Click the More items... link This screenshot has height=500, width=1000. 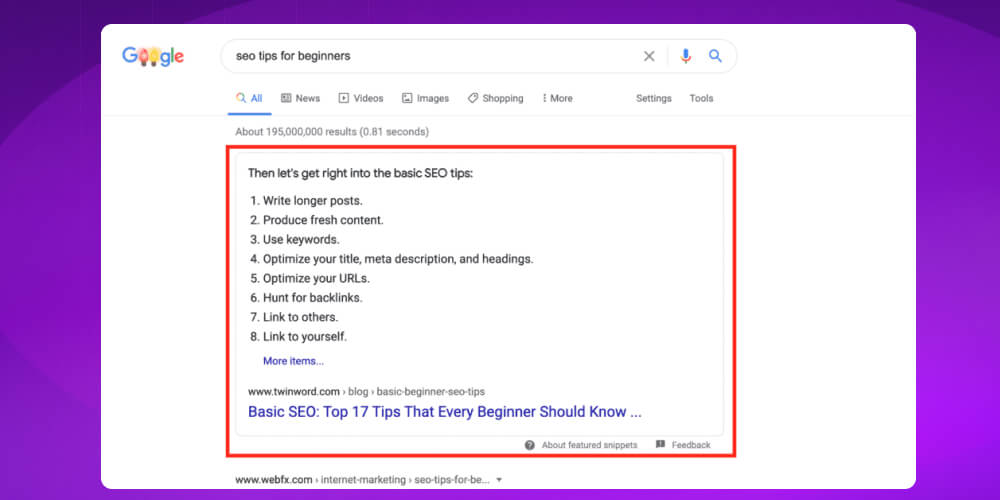pos(293,361)
